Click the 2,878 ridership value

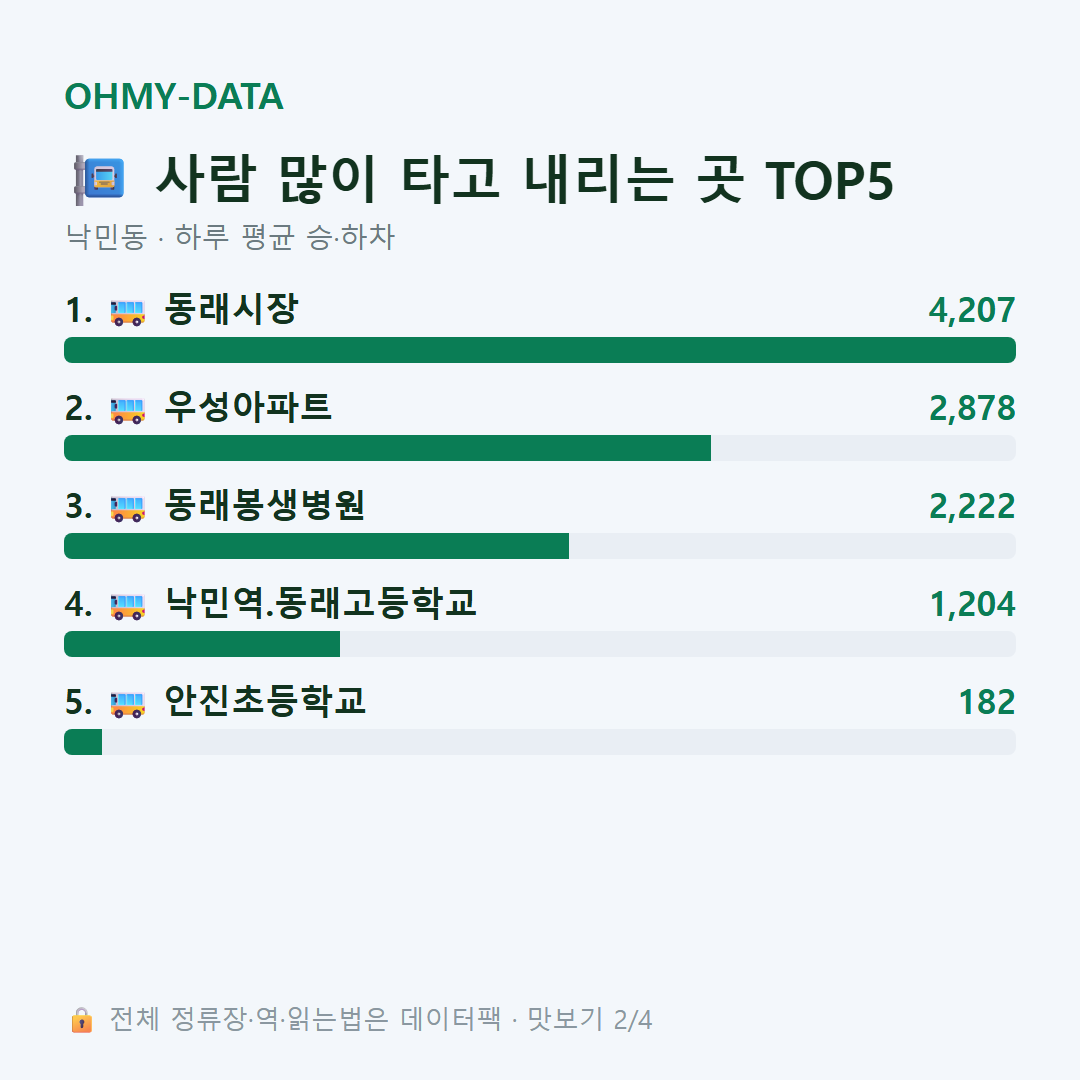[972, 408]
